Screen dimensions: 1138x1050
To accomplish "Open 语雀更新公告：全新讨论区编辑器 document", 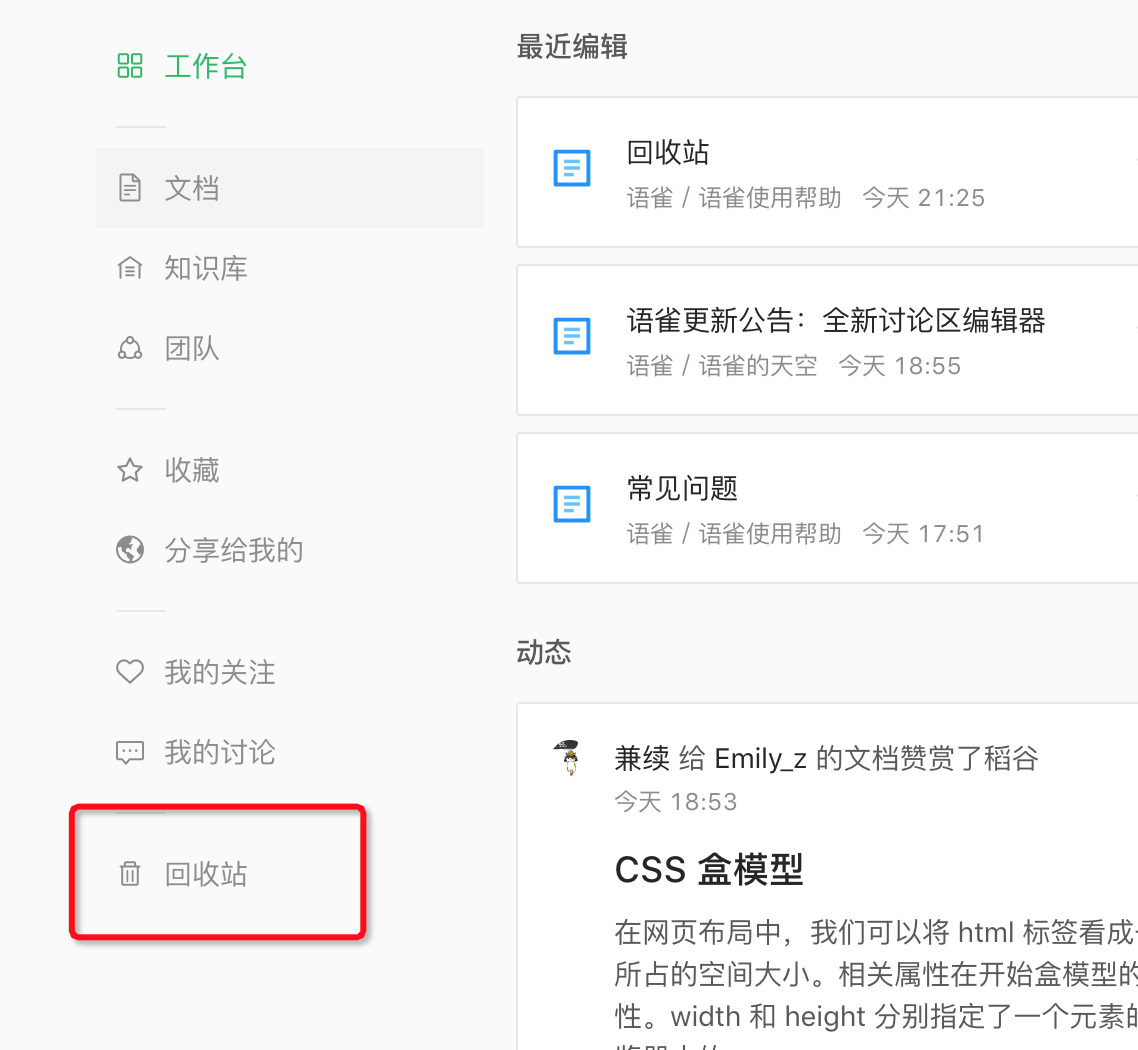I will pyautogui.click(x=836, y=321).
